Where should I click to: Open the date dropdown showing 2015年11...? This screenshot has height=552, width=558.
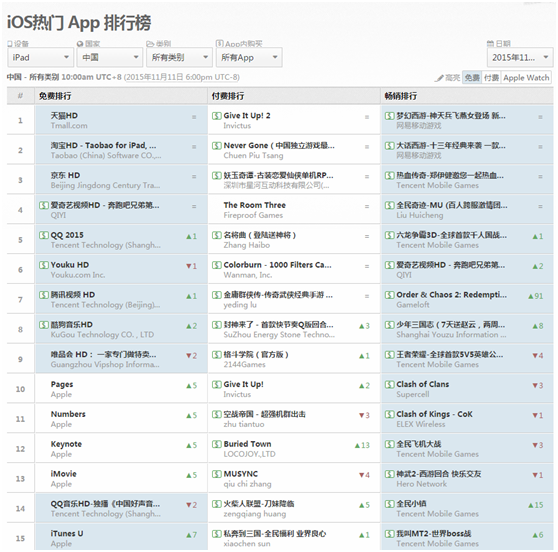pos(520,57)
